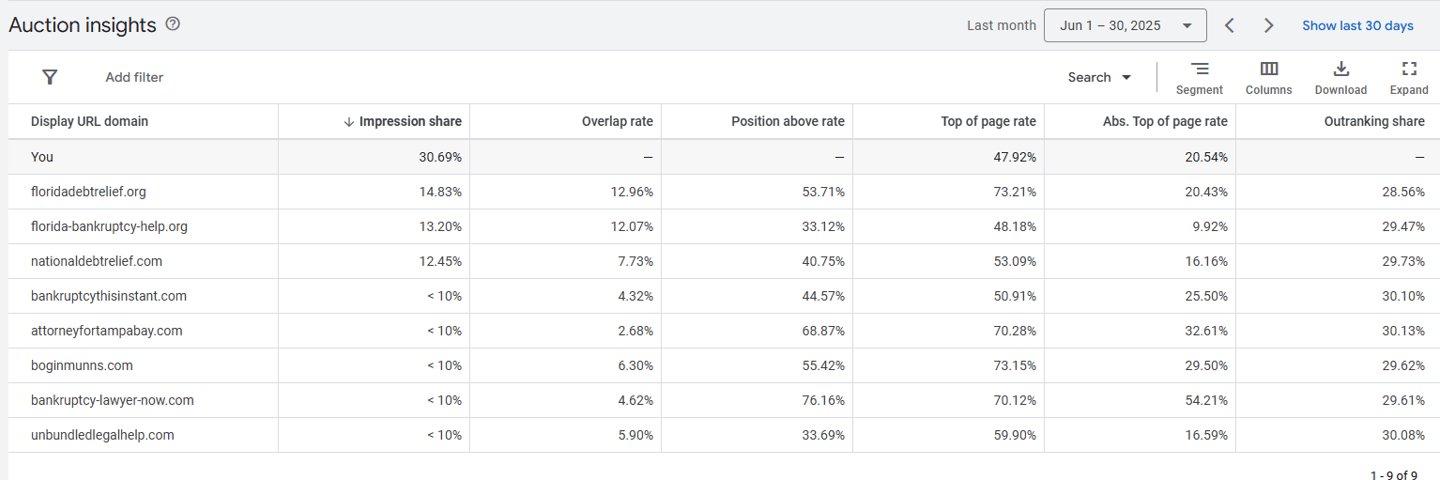Image resolution: width=1440 pixels, height=480 pixels.
Task: Go to the next date range
Action: [x=1268, y=26]
